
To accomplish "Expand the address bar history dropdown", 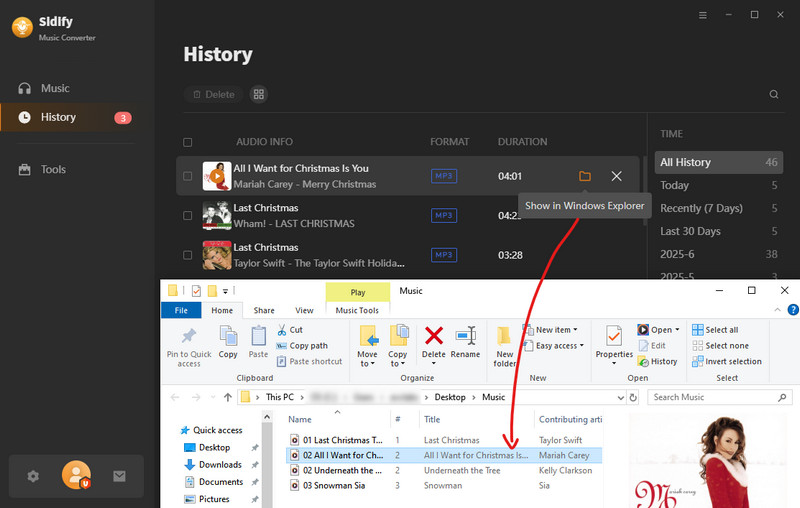I will coord(620,398).
